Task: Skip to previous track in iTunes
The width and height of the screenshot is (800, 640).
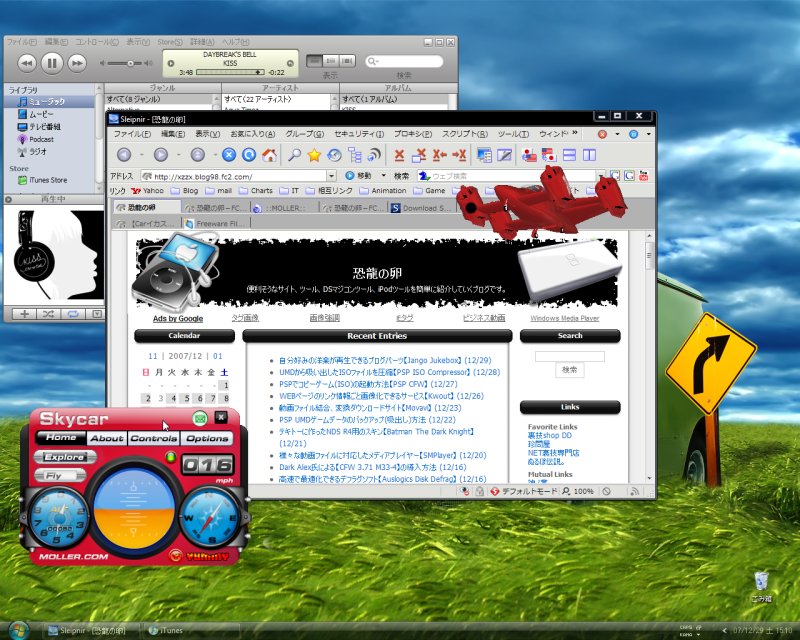Action: click(27, 63)
